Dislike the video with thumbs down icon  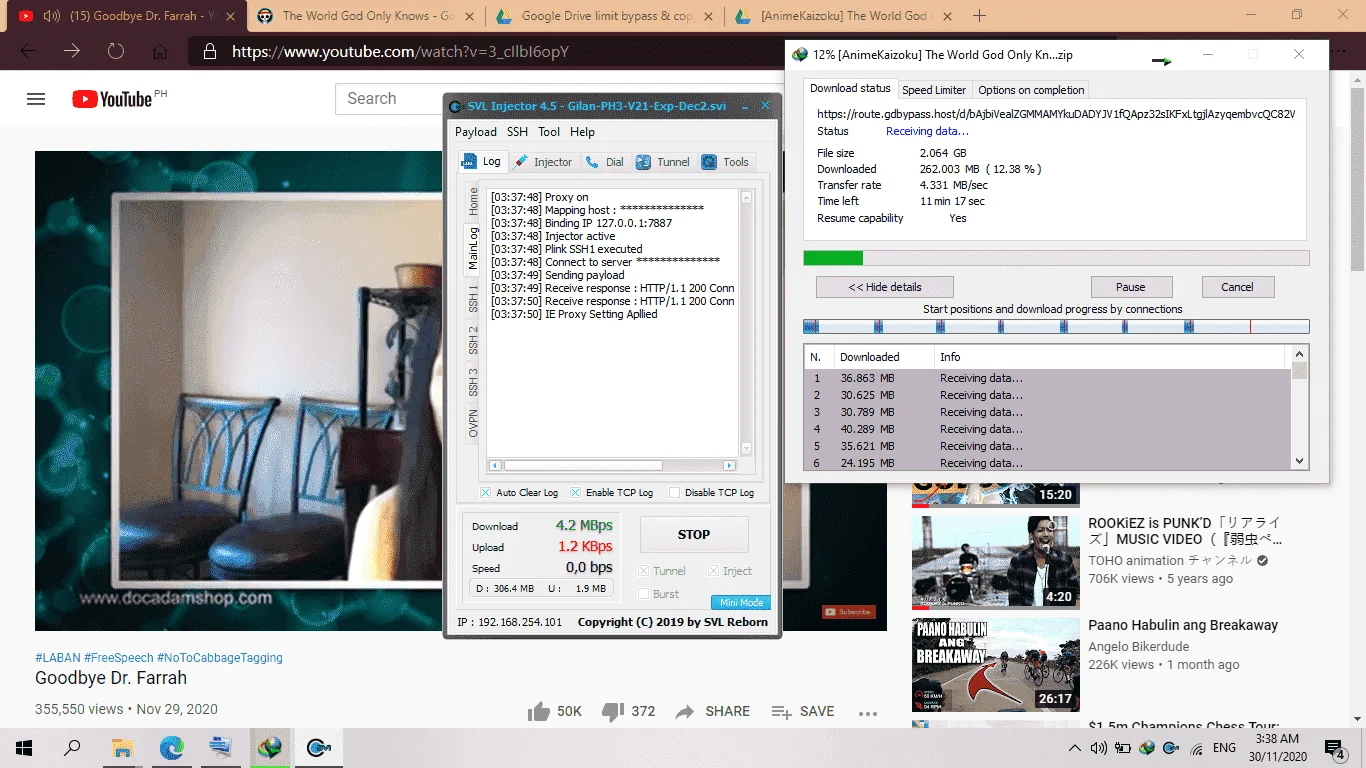(x=613, y=711)
